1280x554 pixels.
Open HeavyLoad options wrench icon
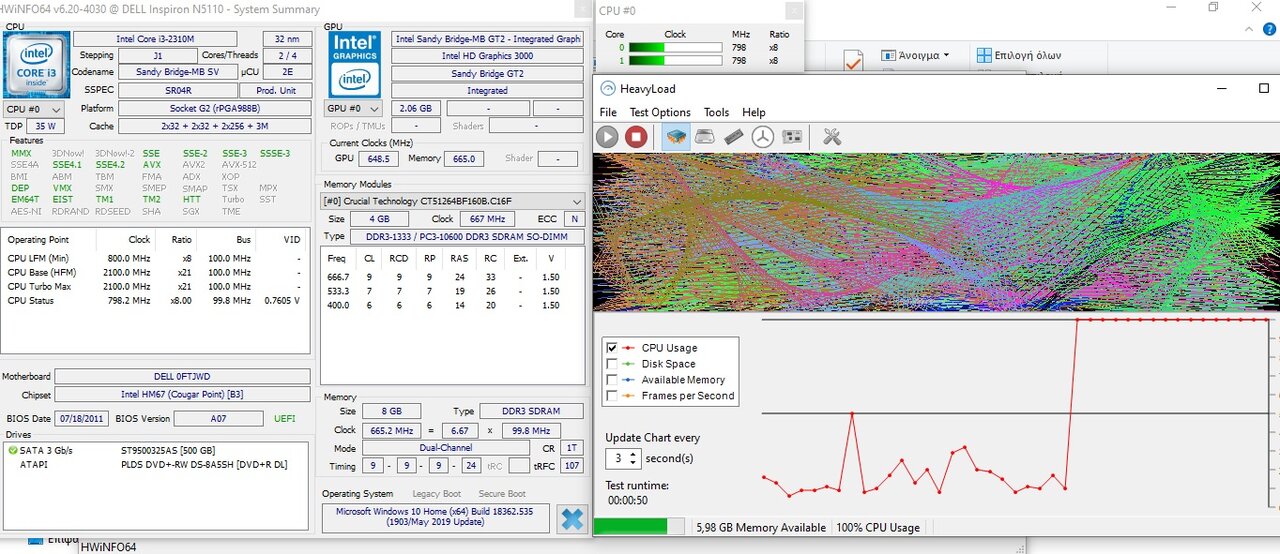(x=832, y=137)
